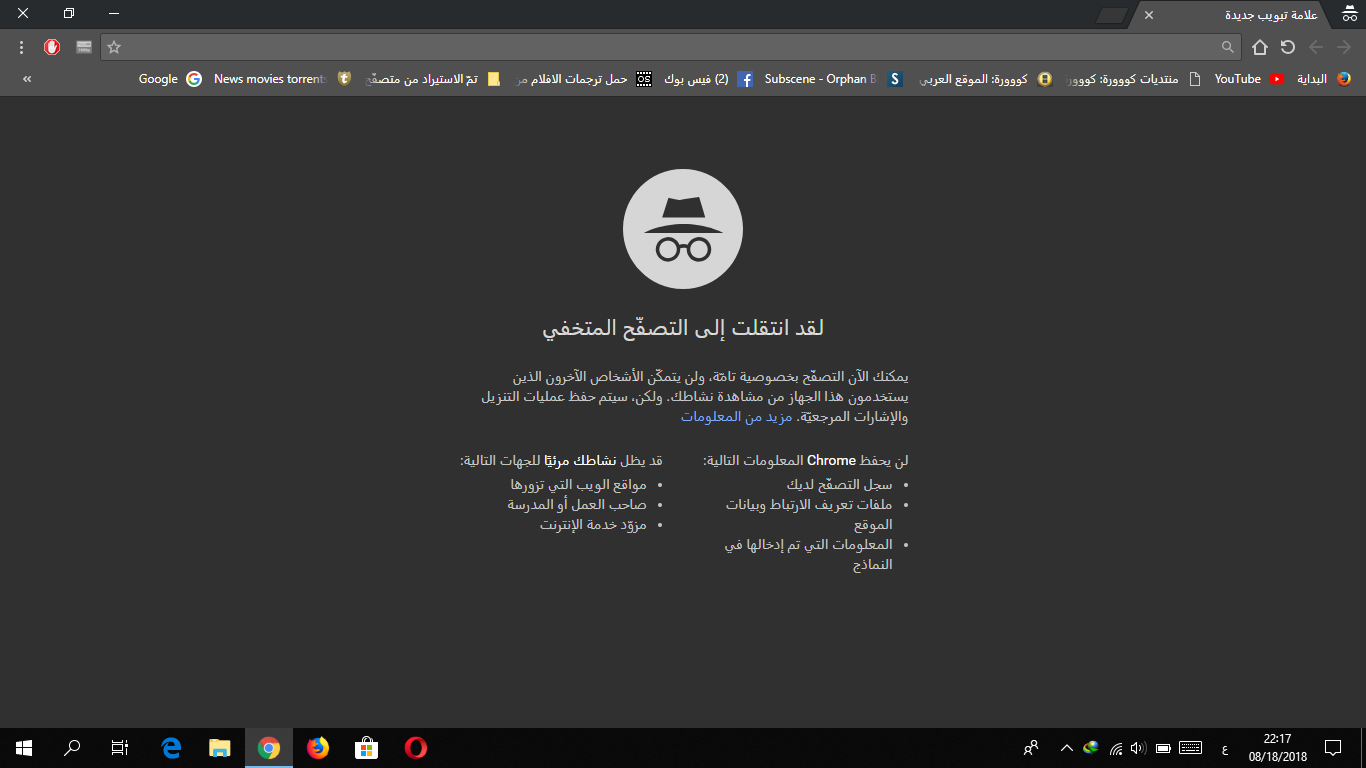
Task: Click inside the address bar
Action: (670, 47)
